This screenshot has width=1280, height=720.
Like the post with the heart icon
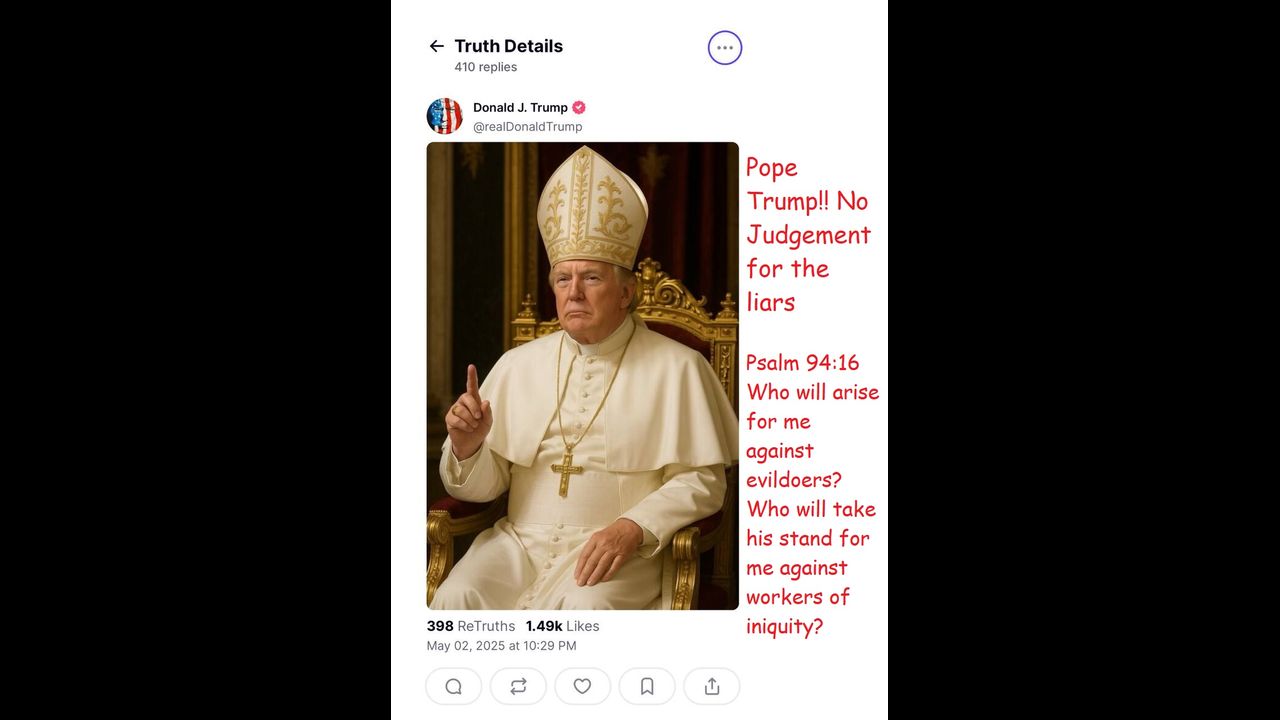pyautogui.click(x=582, y=686)
